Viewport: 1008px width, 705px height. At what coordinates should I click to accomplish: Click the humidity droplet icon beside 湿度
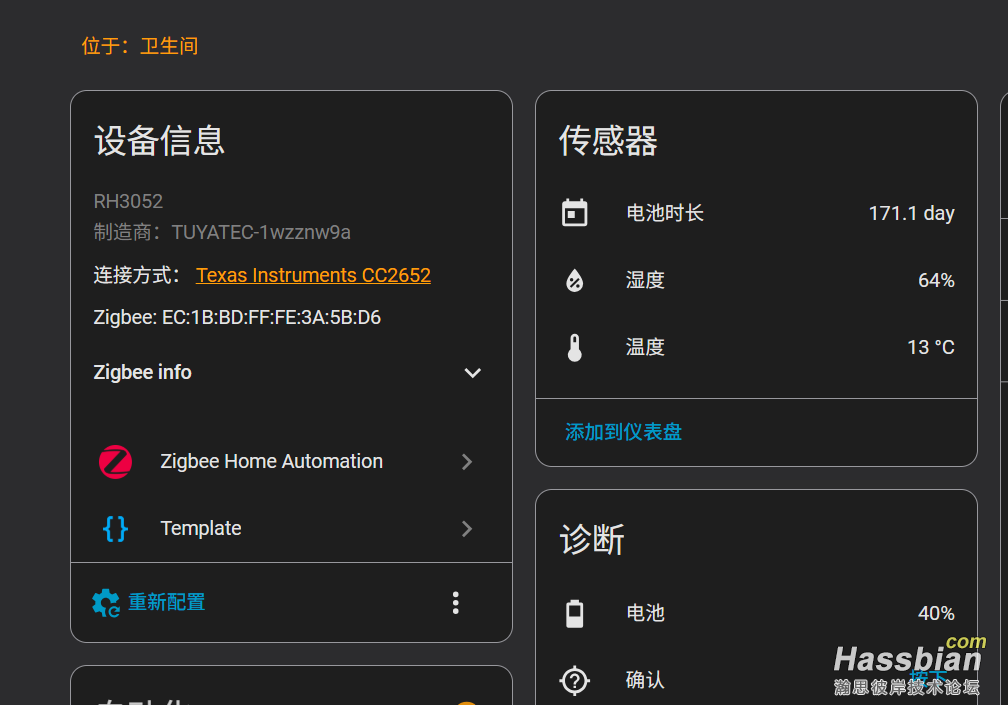point(574,280)
